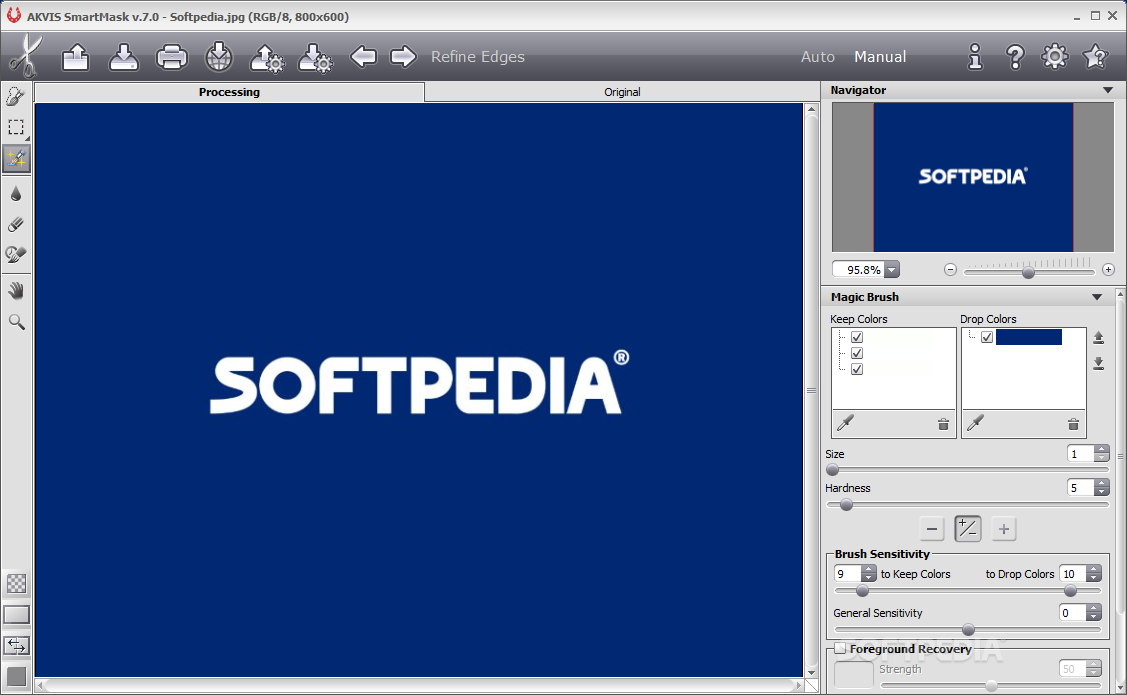Click Hardness spinner arrows
Viewport: 1127px width, 695px height.
[1102, 487]
